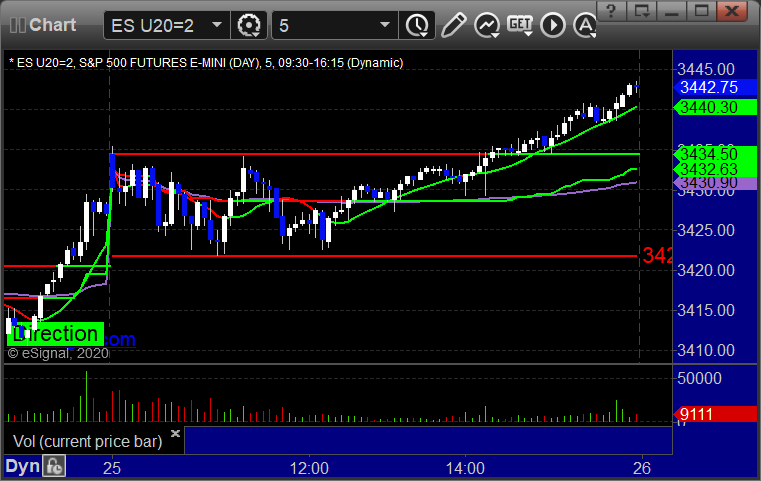Click the 3425.00 price axis value
Screen dimensions: 761x481
(x=706, y=230)
